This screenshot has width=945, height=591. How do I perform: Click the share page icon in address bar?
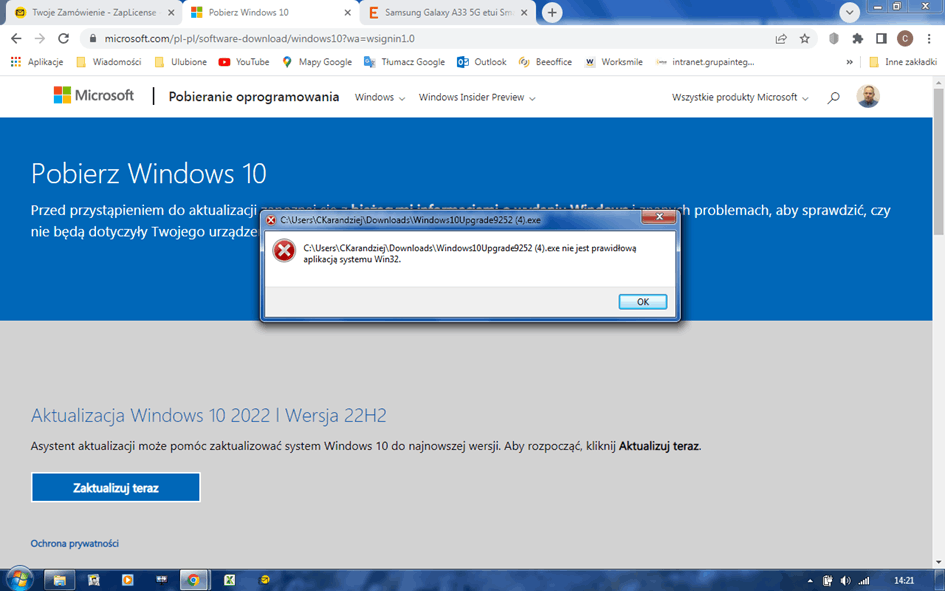click(781, 39)
